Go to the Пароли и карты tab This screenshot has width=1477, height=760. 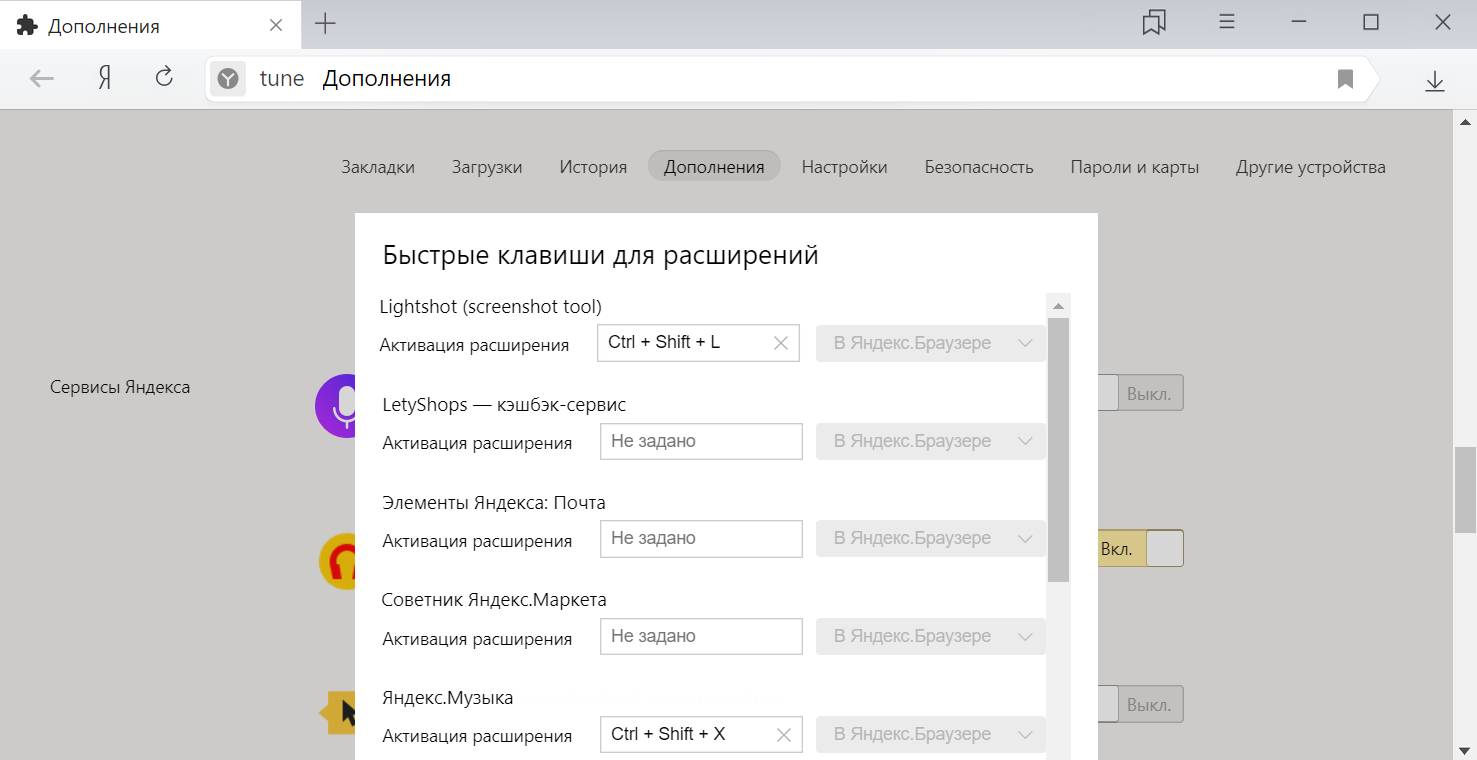coord(1134,167)
